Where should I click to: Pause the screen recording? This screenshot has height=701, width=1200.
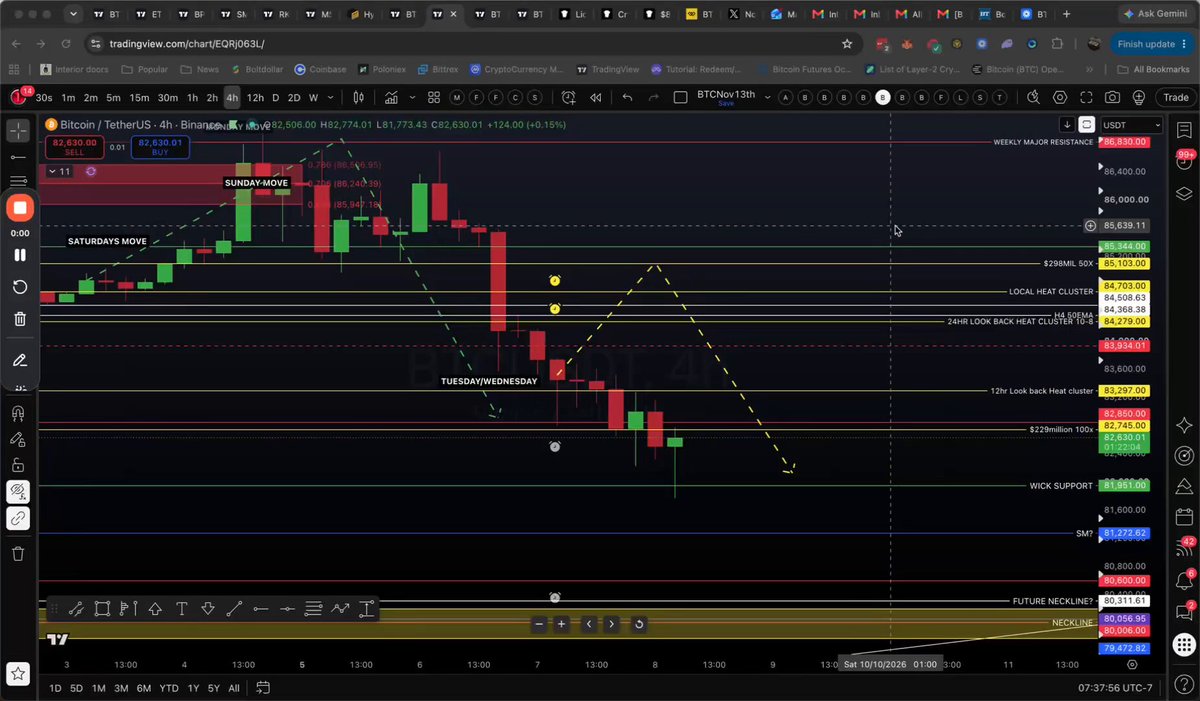(x=19, y=255)
